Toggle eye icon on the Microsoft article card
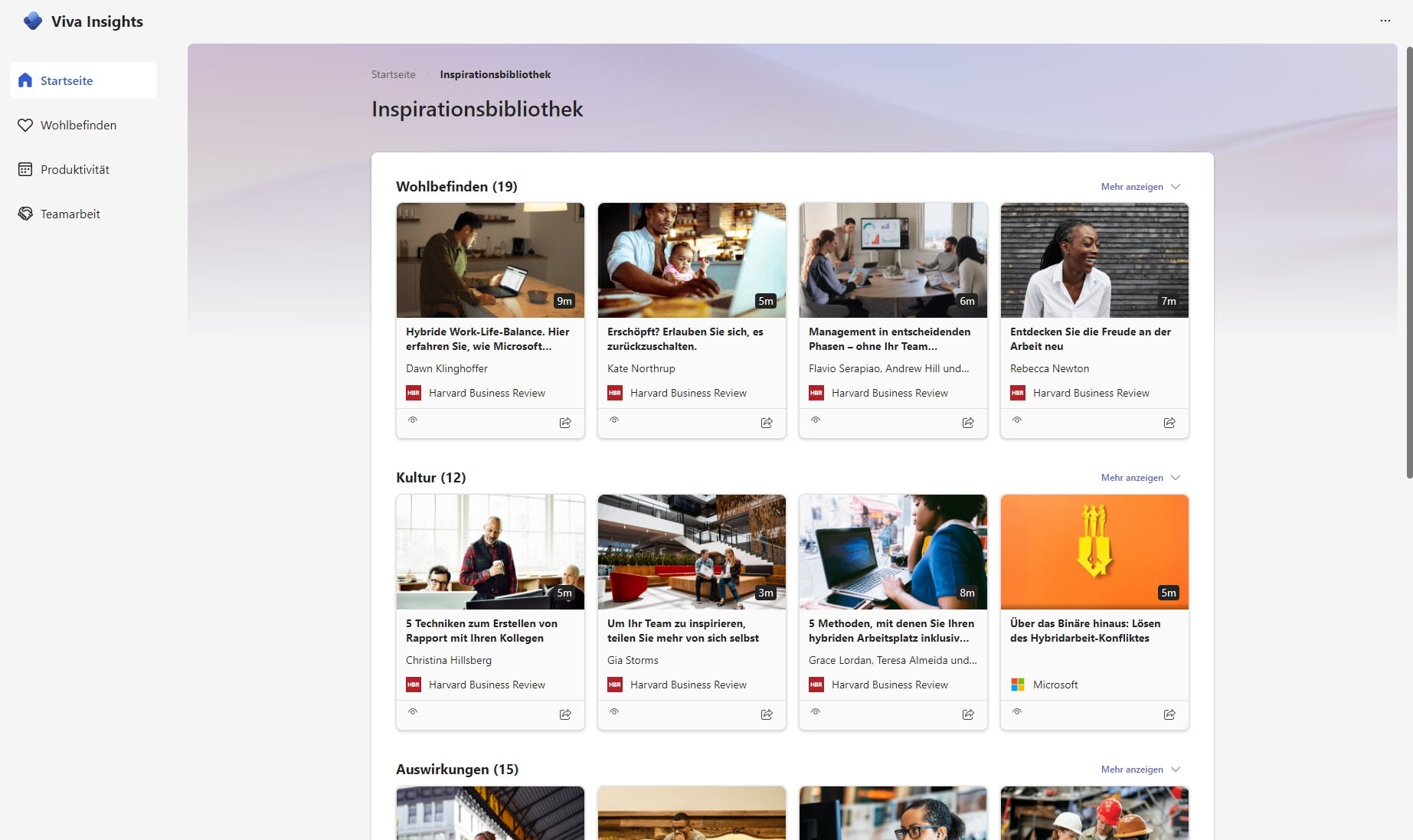Image resolution: width=1413 pixels, height=840 pixels. coord(1017,712)
